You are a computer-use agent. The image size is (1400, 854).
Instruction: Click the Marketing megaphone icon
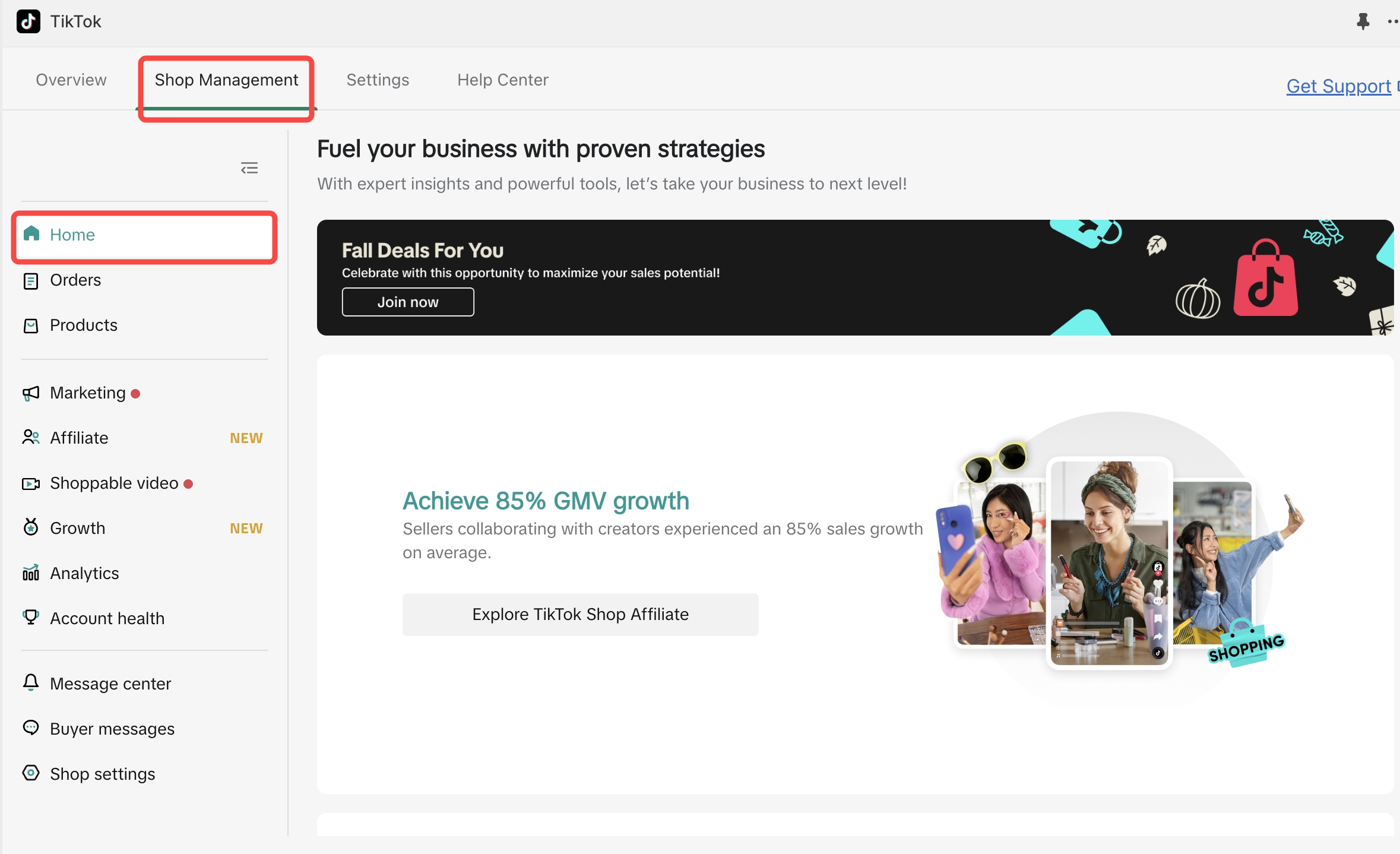(31, 393)
